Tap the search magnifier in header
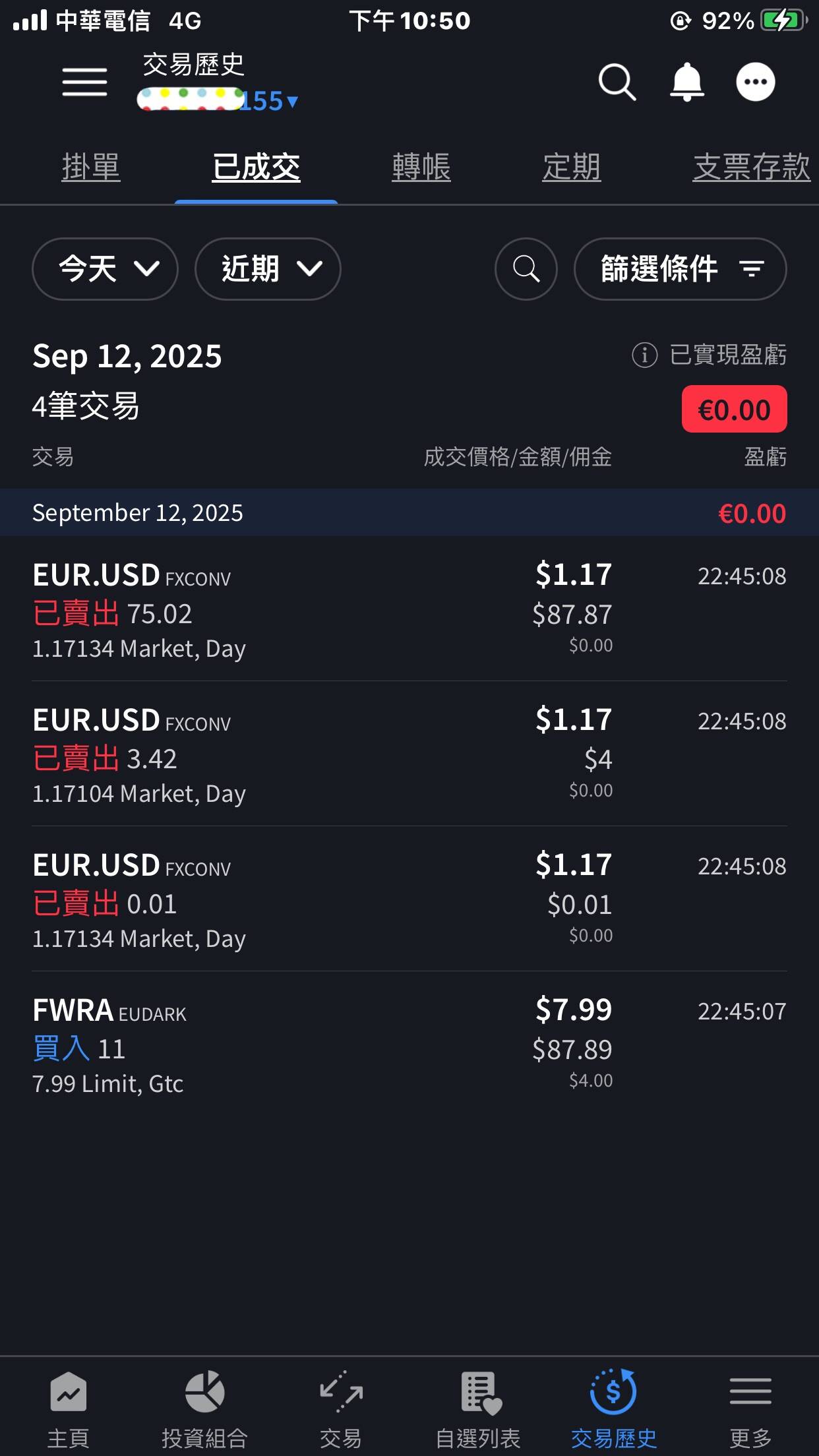819x1456 pixels. [x=617, y=82]
